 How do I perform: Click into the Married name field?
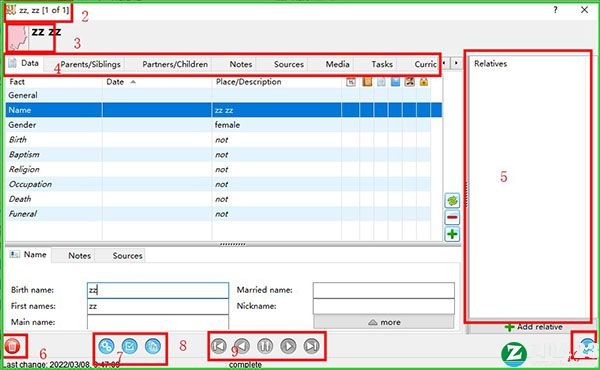384,290
